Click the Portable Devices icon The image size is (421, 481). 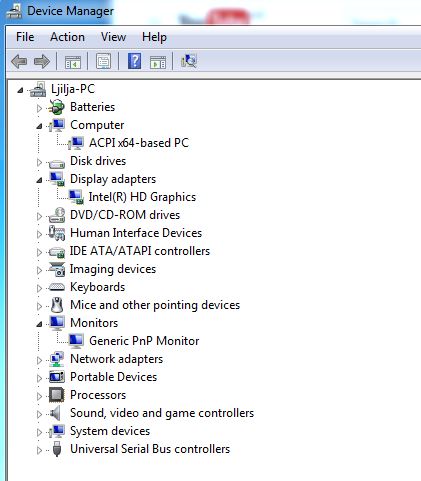tap(57, 377)
